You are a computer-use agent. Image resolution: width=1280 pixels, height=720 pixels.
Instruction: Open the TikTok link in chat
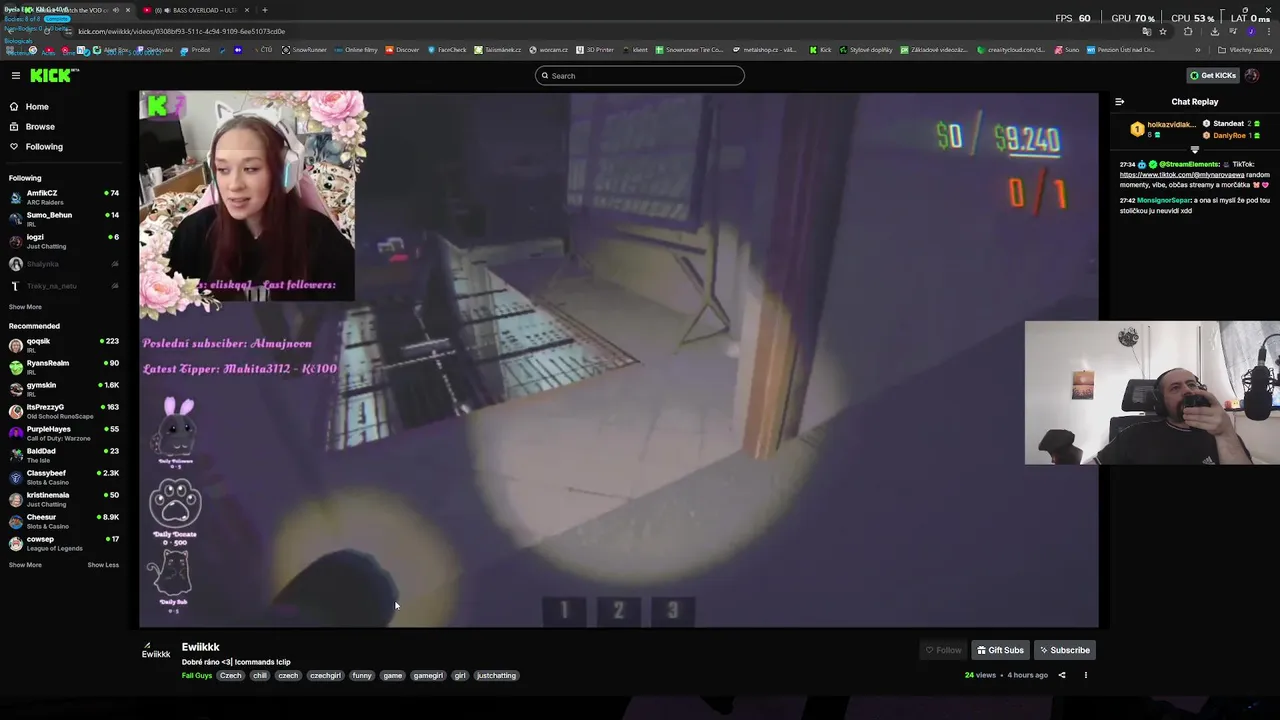[1182, 175]
